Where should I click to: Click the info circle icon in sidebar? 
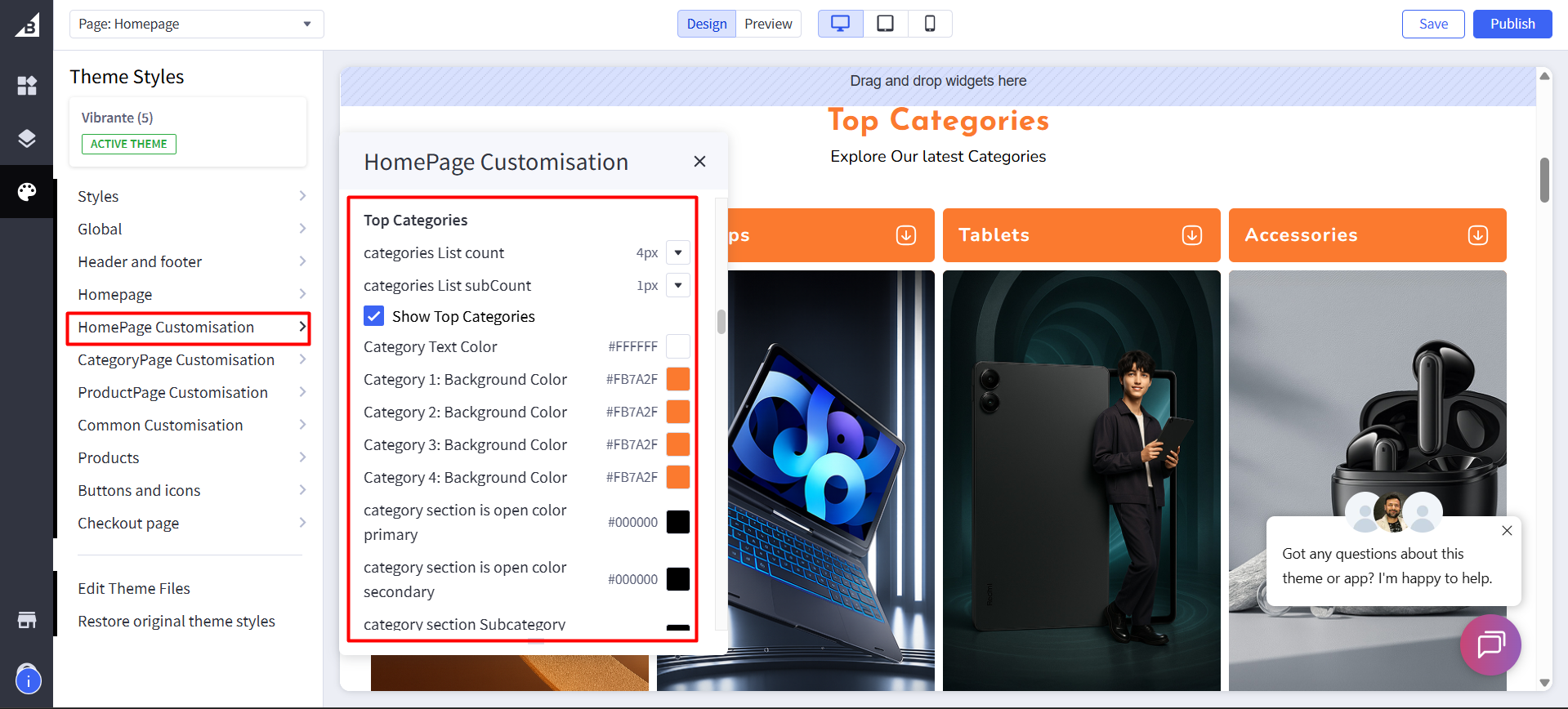tap(29, 680)
